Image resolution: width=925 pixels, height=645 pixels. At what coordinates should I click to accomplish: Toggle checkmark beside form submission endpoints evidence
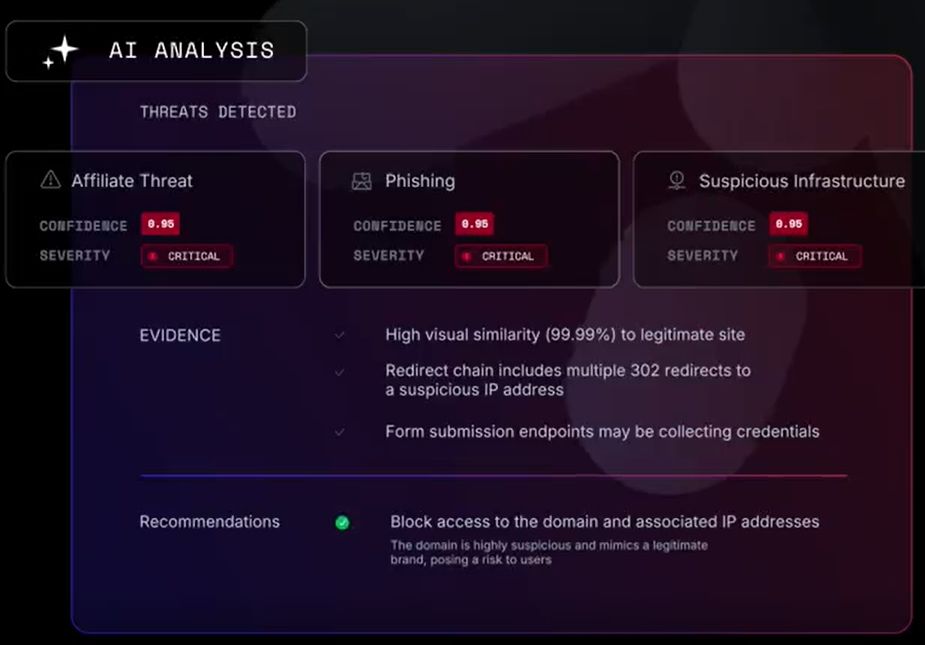coord(339,432)
